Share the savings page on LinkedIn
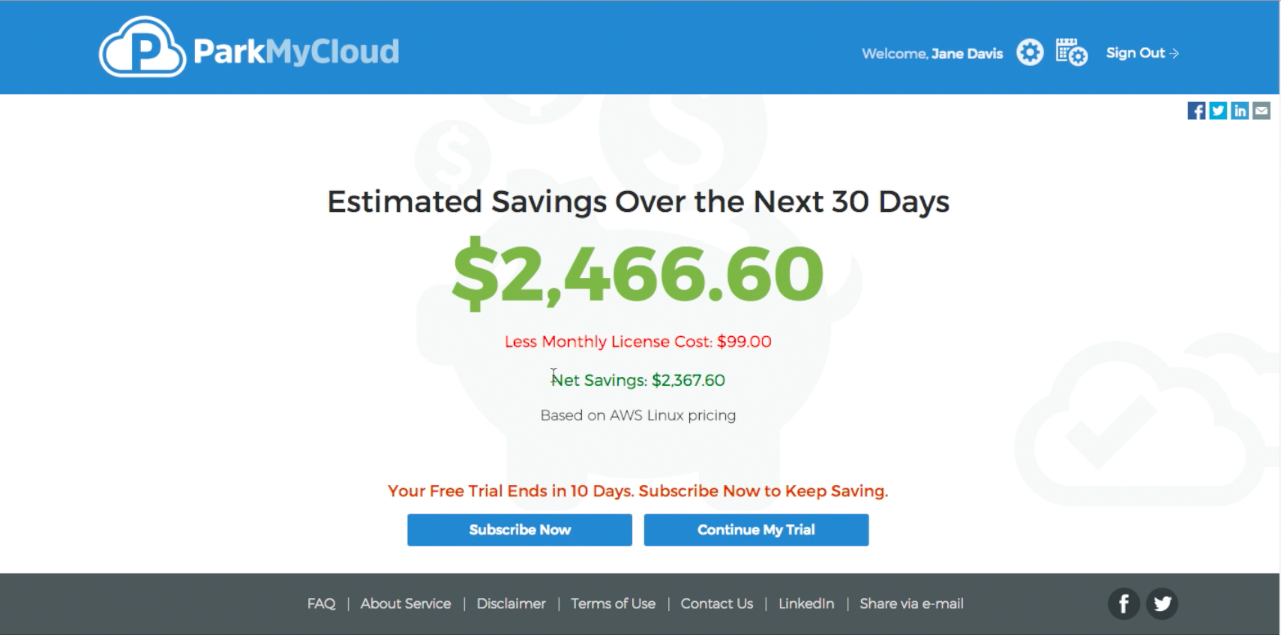Viewport: 1281px width, 635px height. click(x=1240, y=110)
